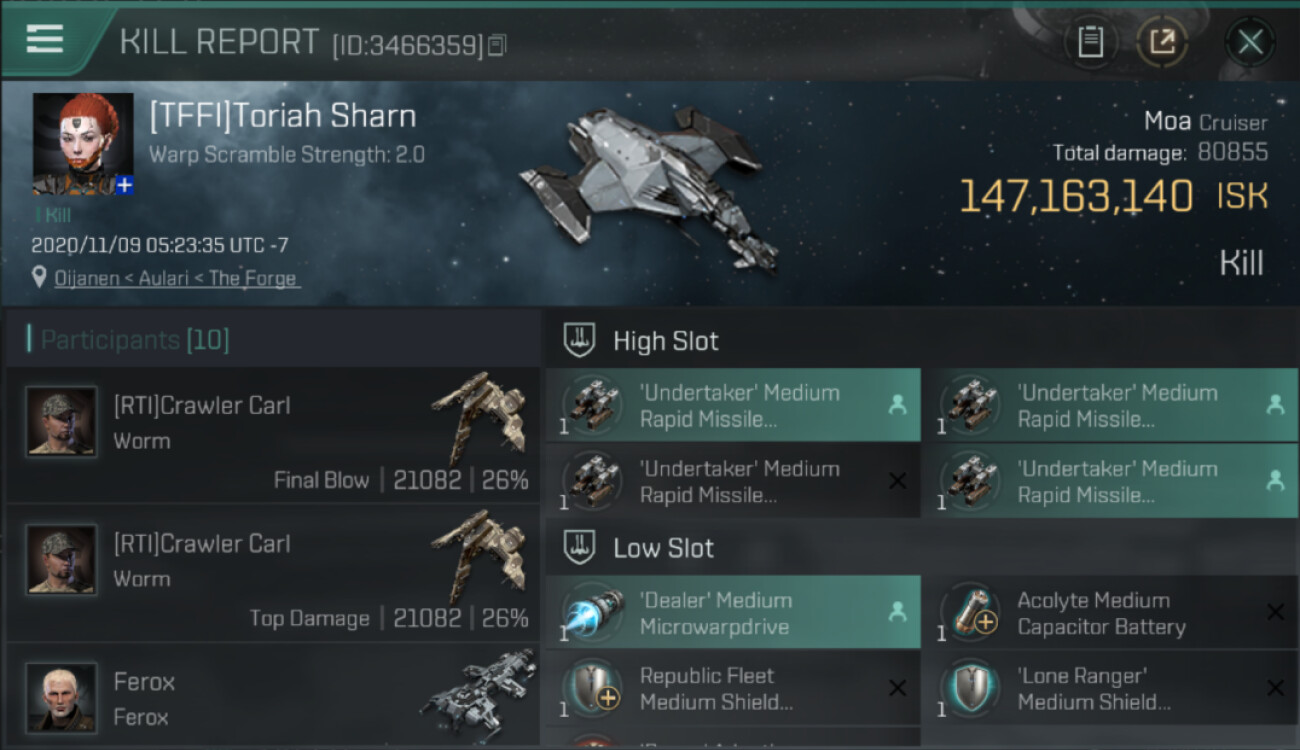Click the clipboard copy report icon
This screenshot has width=1300, height=750.
click(x=1090, y=42)
